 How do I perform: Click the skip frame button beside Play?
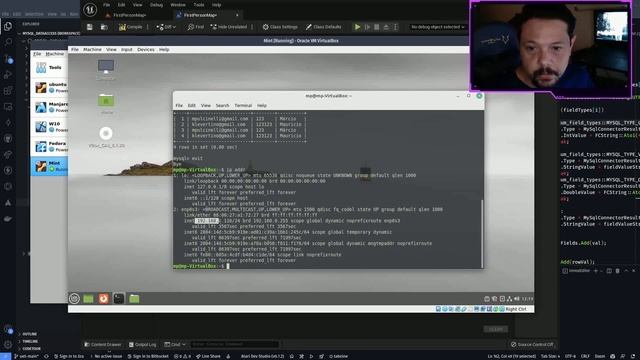pyautogui.click(x=367, y=27)
